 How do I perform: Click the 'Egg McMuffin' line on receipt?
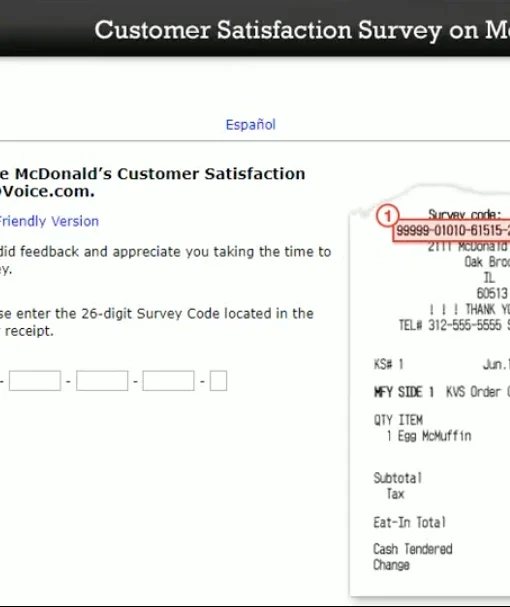tap(429, 436)
